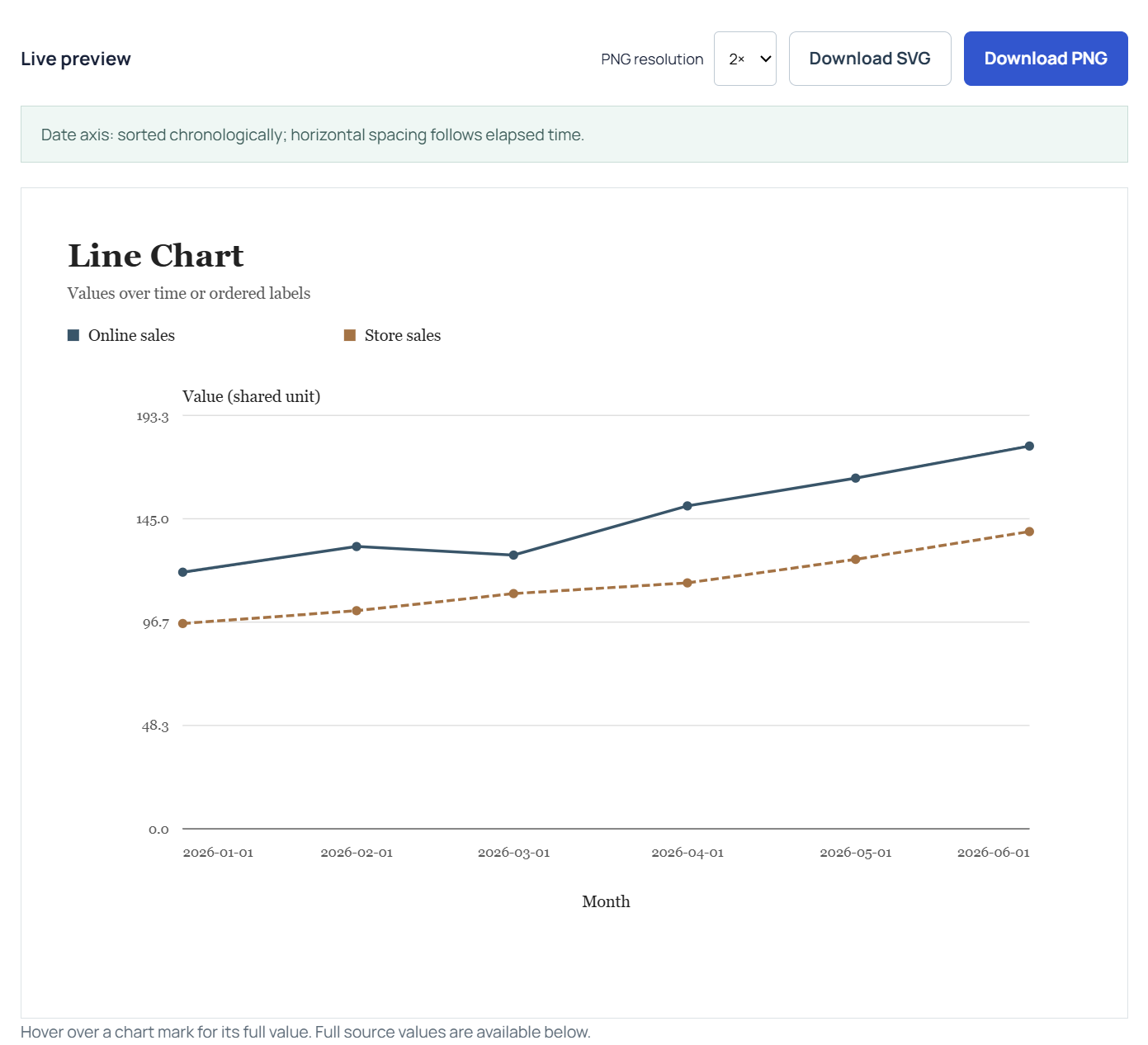Click Online sales data point for 2026-03-01
The height and width of the screenshot is (1045, 1148).
point(513,556)
